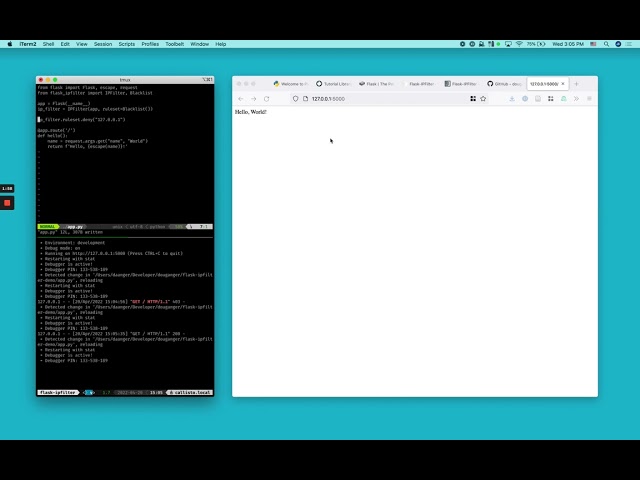Click the GET / HTTP/1.1 200 log entry
640x480 pixels.
click(111, 333)
